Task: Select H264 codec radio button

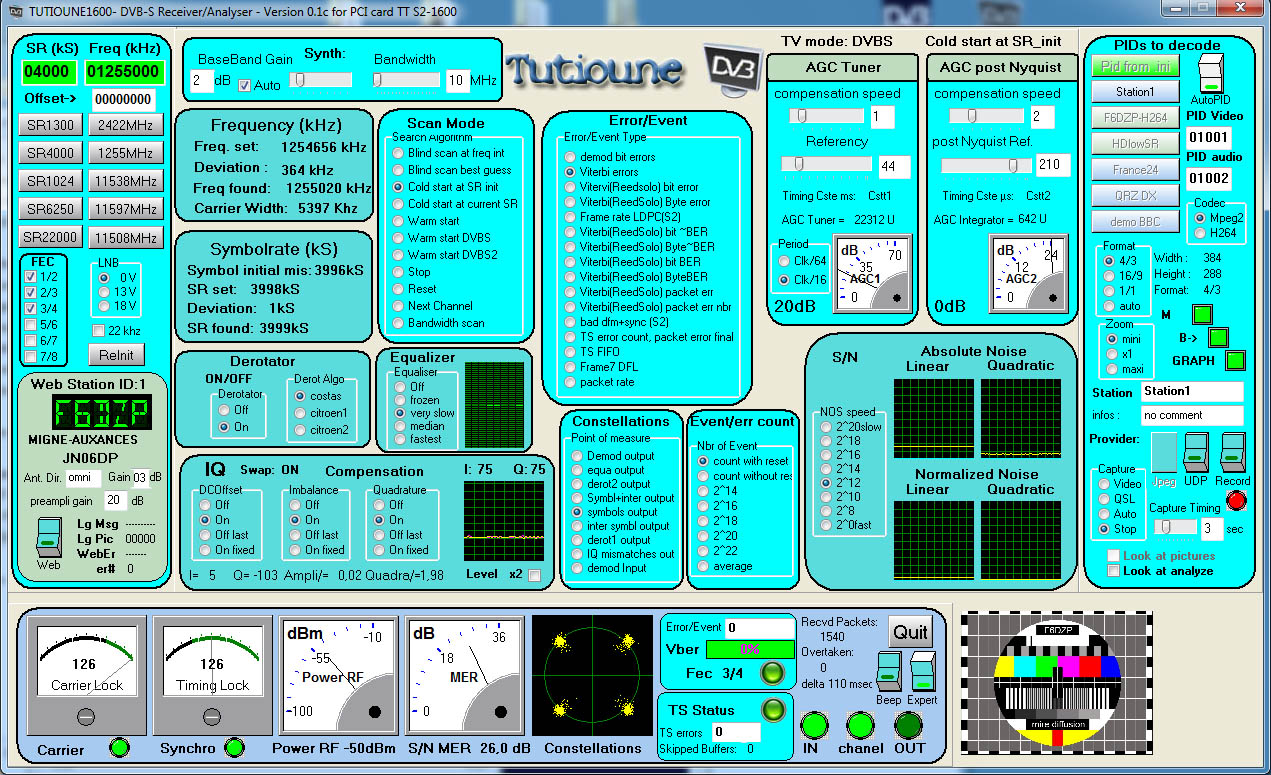Action: 1200,233
